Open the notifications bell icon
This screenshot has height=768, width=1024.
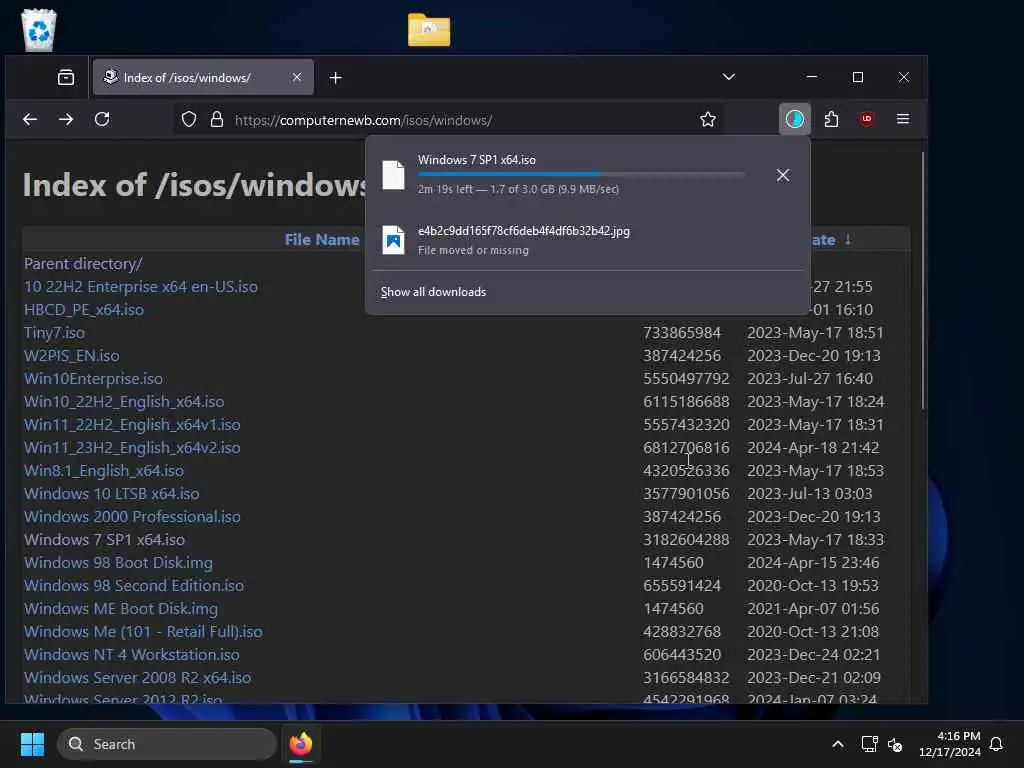point(997,744)
